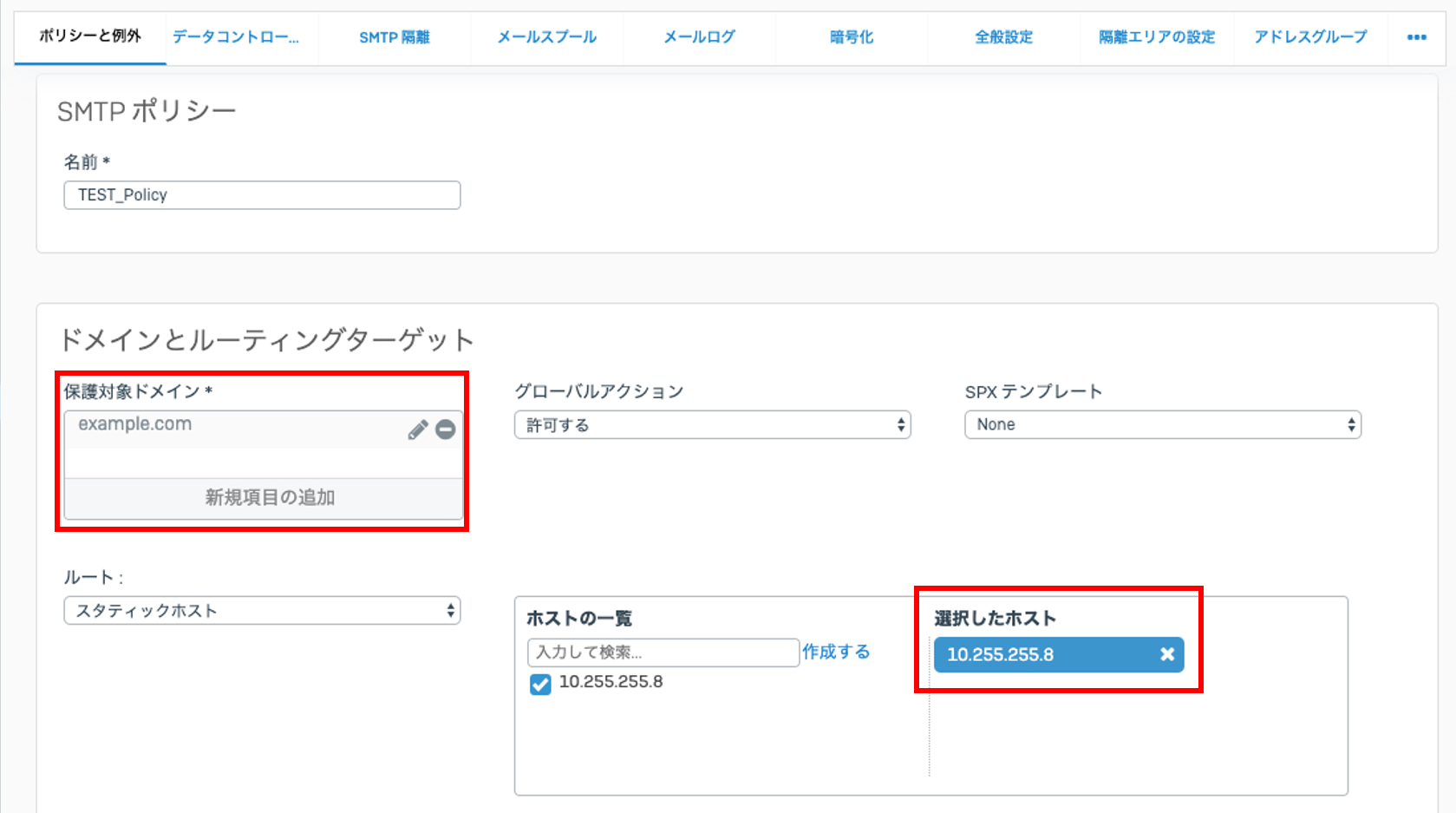Image resolution: width=1456 pixels, height=813 pixels.
Task: Edit the example.com domain with pencil icon
Action: click(x=418, y=429)
